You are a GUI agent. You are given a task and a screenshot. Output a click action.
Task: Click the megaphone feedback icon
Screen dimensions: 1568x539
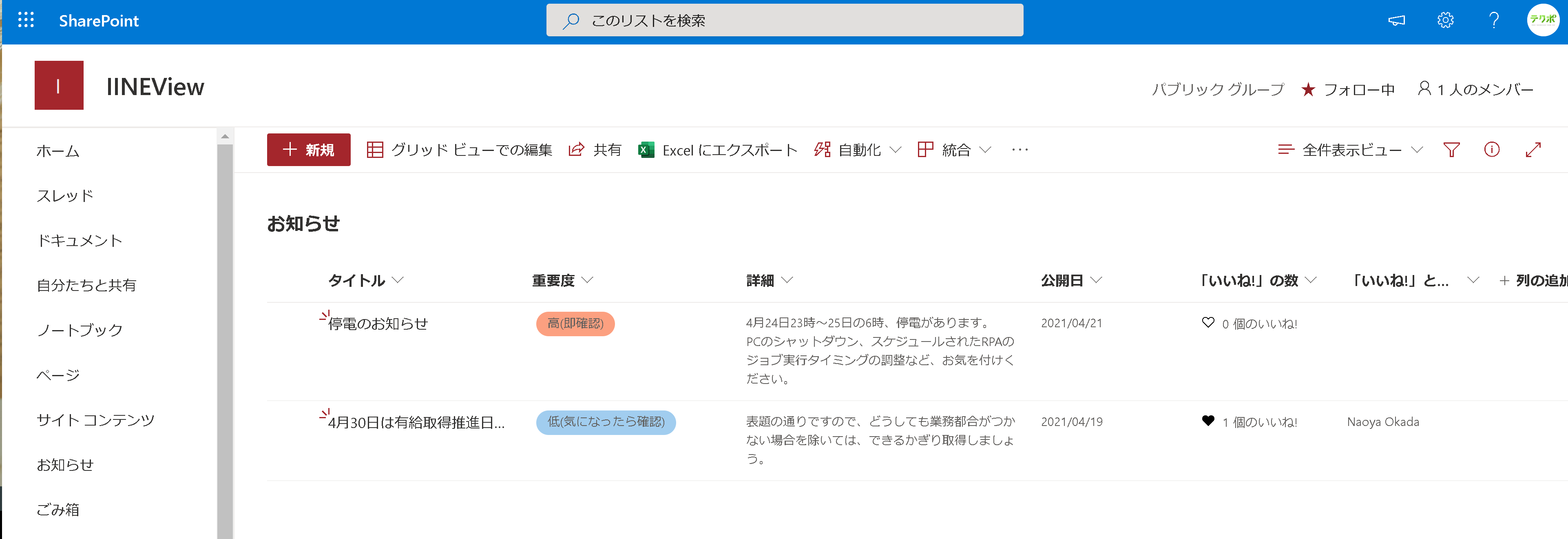tap(1396, 20)
